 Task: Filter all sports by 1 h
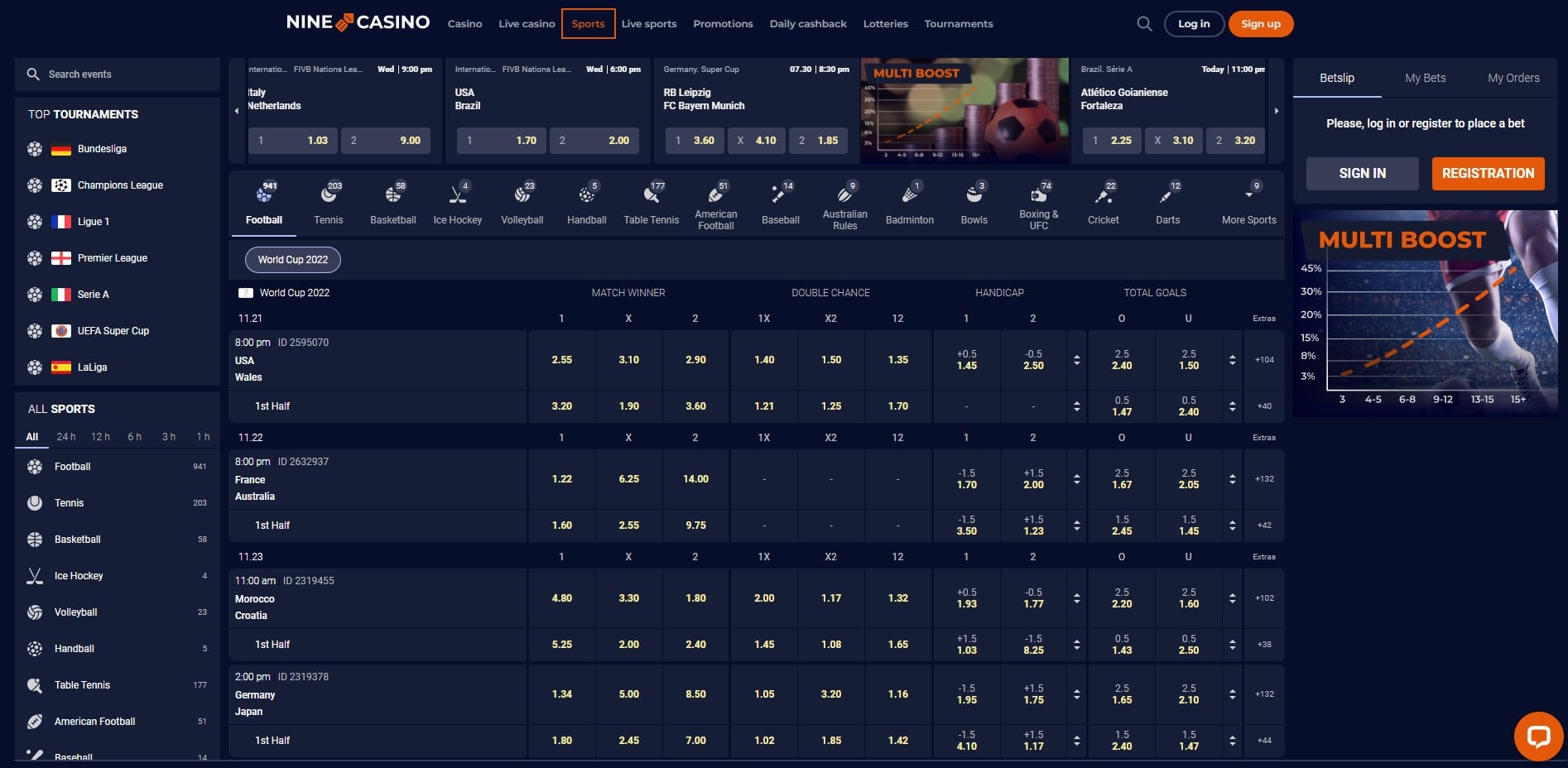pyautogui.click(x=203, y=437)
